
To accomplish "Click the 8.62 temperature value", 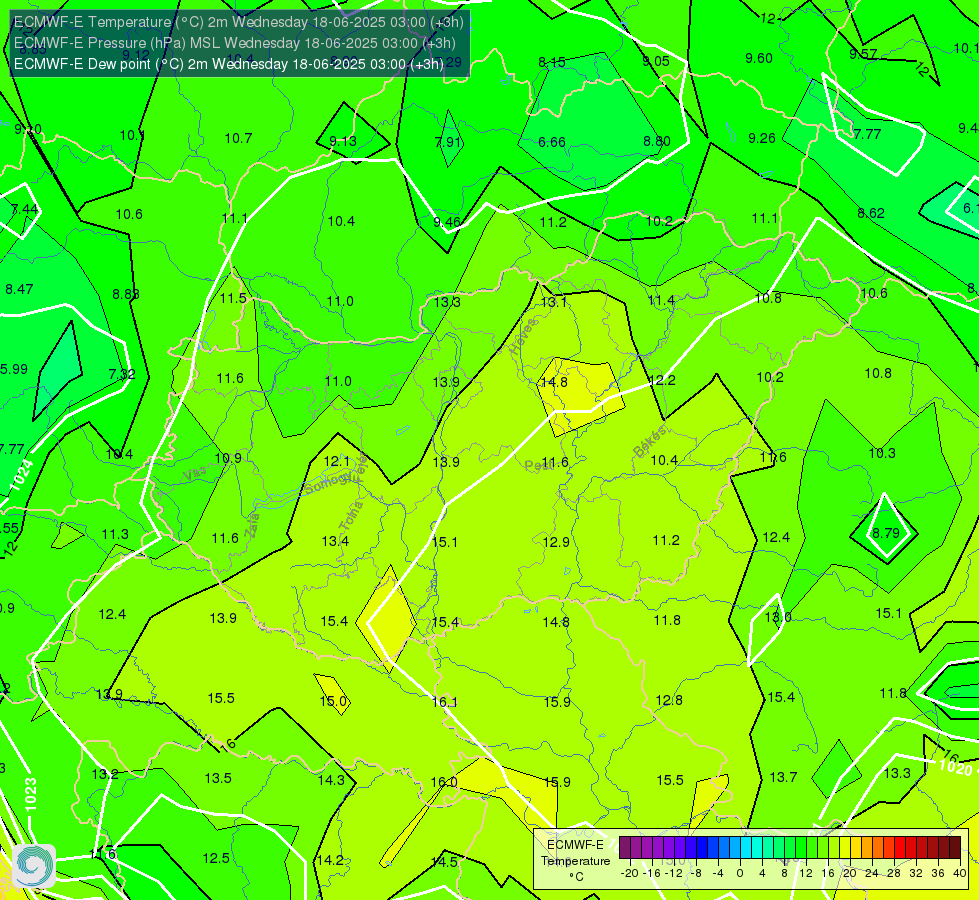I will tap(871, 213).
